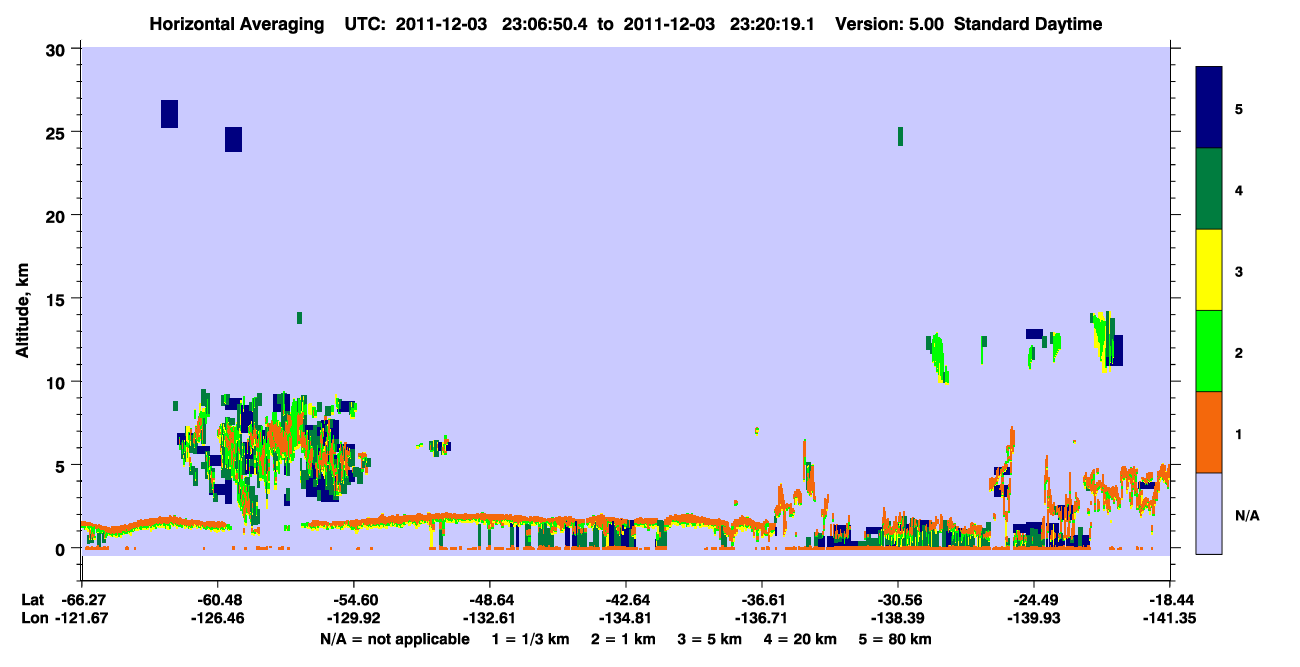Viewport: 1300px width, 667px height.
Task: Click the longitude value -141.35
Action: pos(1170,618)
